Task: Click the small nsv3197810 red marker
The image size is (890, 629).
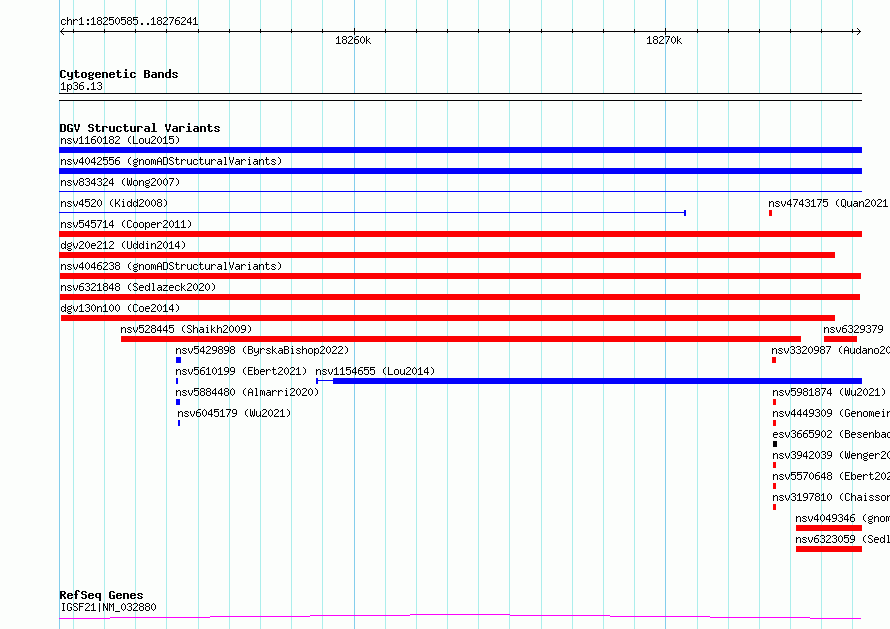Action: [774, 507]
